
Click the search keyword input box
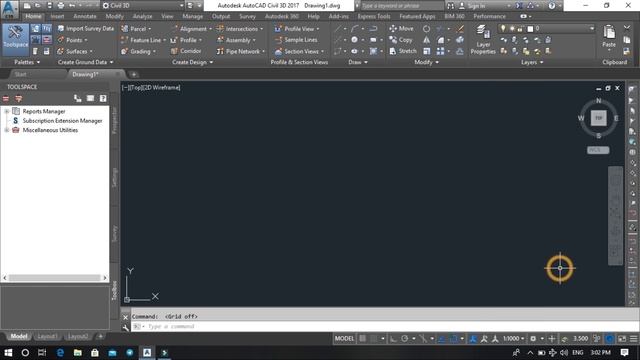(x=402, y=6)
